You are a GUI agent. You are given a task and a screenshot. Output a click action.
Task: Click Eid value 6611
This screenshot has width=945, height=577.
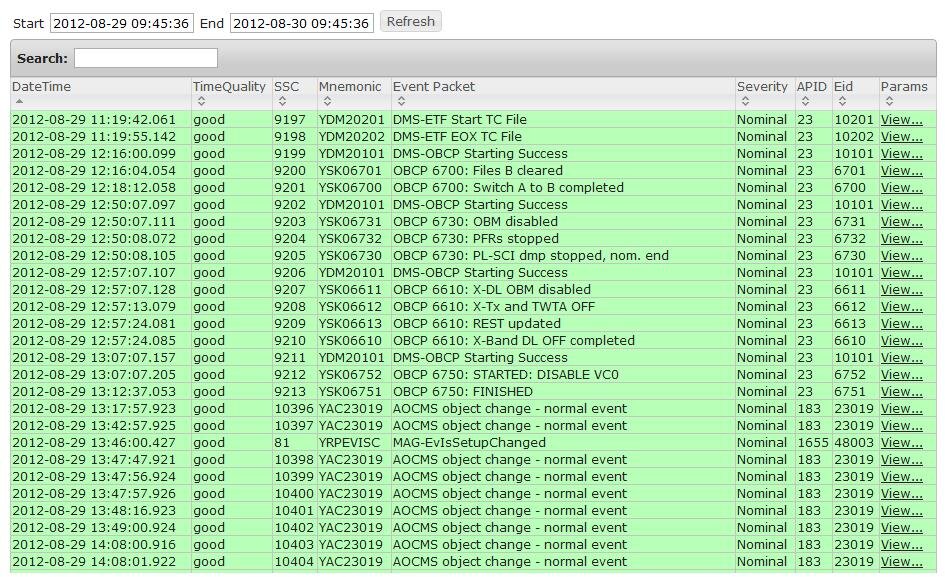850,289
